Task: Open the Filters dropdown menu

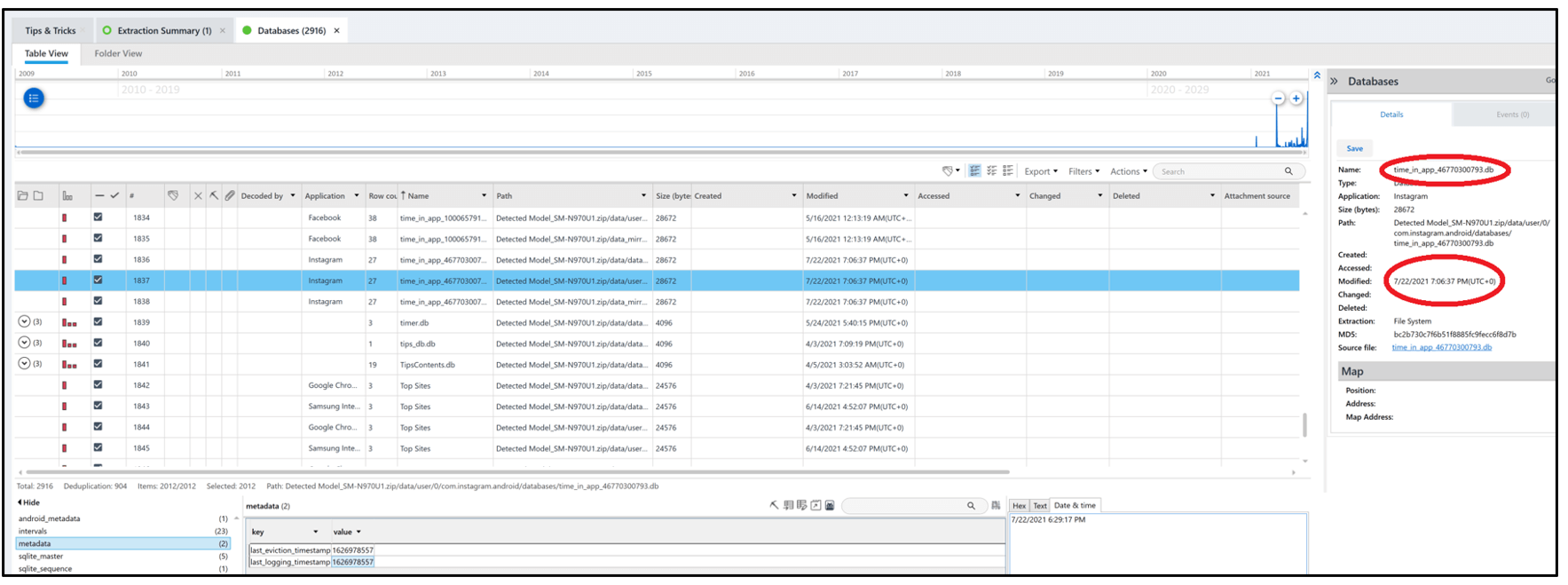Action: [x=1083, y=171]
